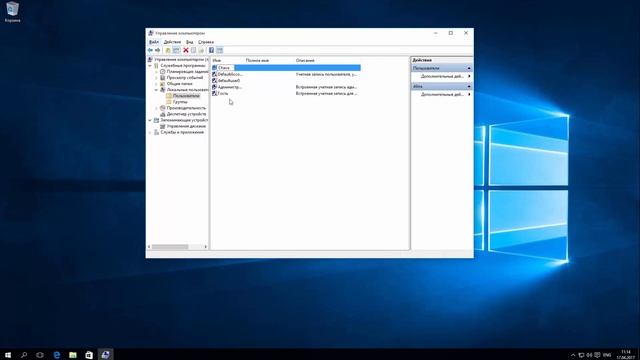
Task: Collapse the Служебные программы tree node
Action: pyautogui.click(x=150, y=66)
